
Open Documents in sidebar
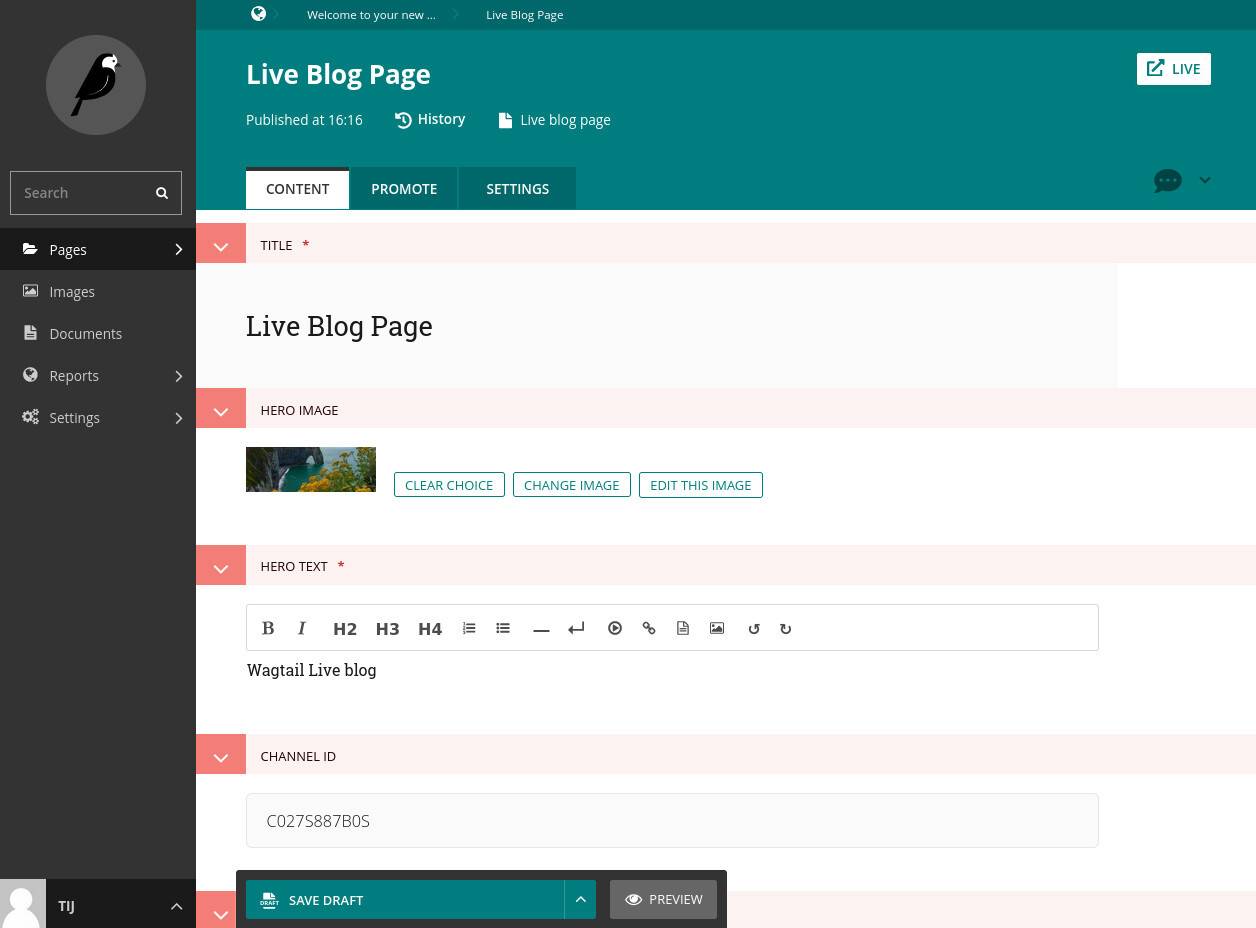coord(98,333)
